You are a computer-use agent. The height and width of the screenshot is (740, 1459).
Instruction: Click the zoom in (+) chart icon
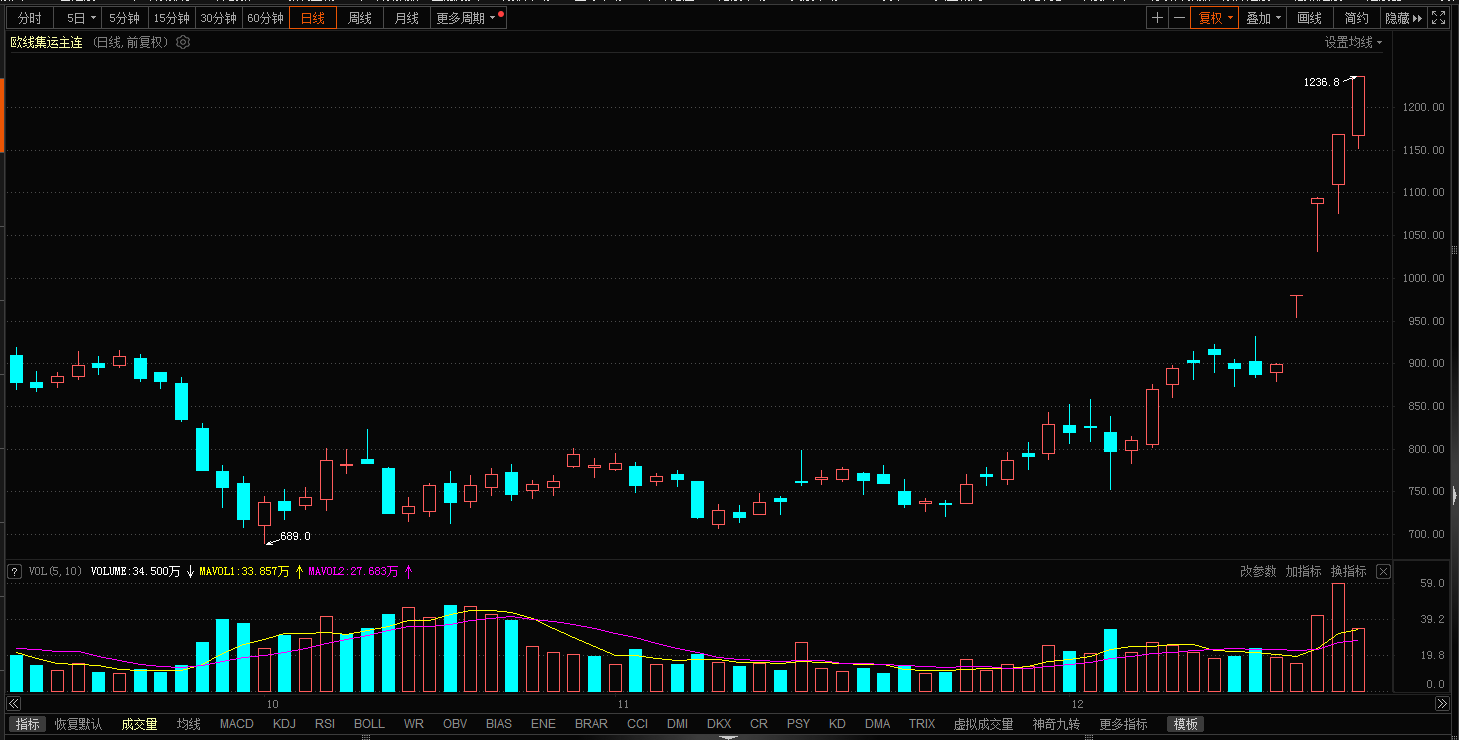(1157, 17)
